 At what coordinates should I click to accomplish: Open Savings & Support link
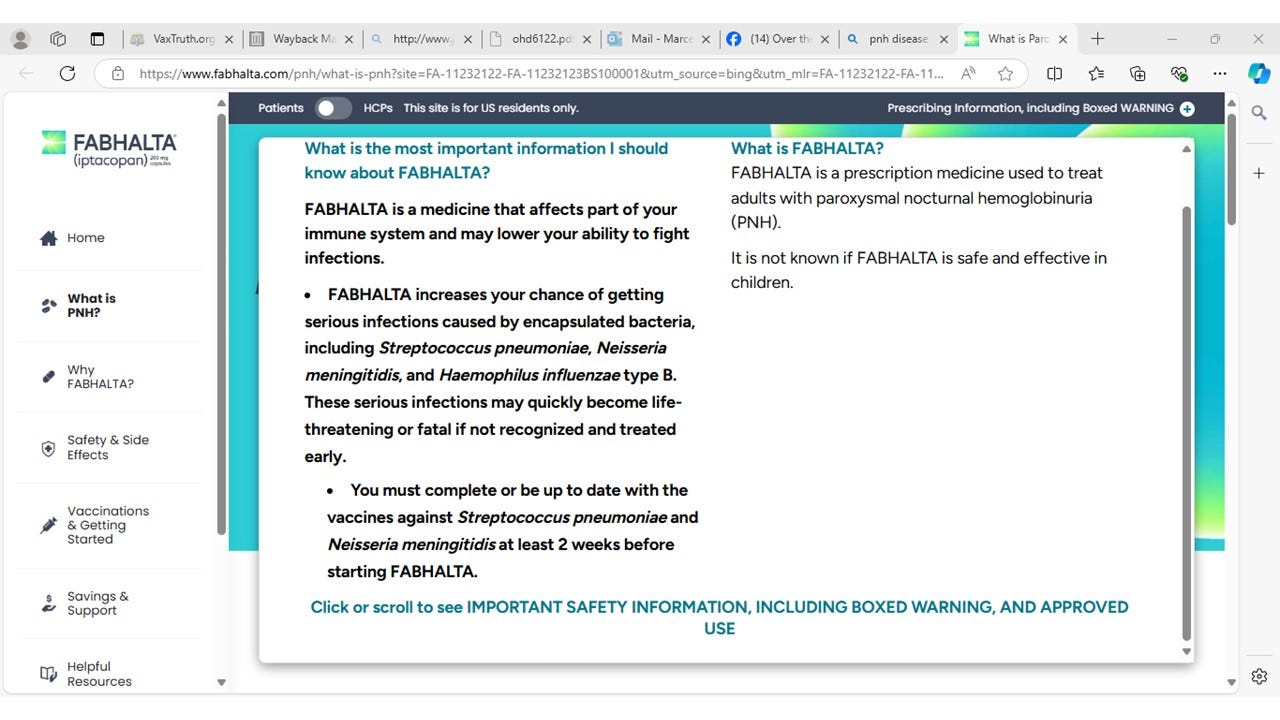(97, 603)
